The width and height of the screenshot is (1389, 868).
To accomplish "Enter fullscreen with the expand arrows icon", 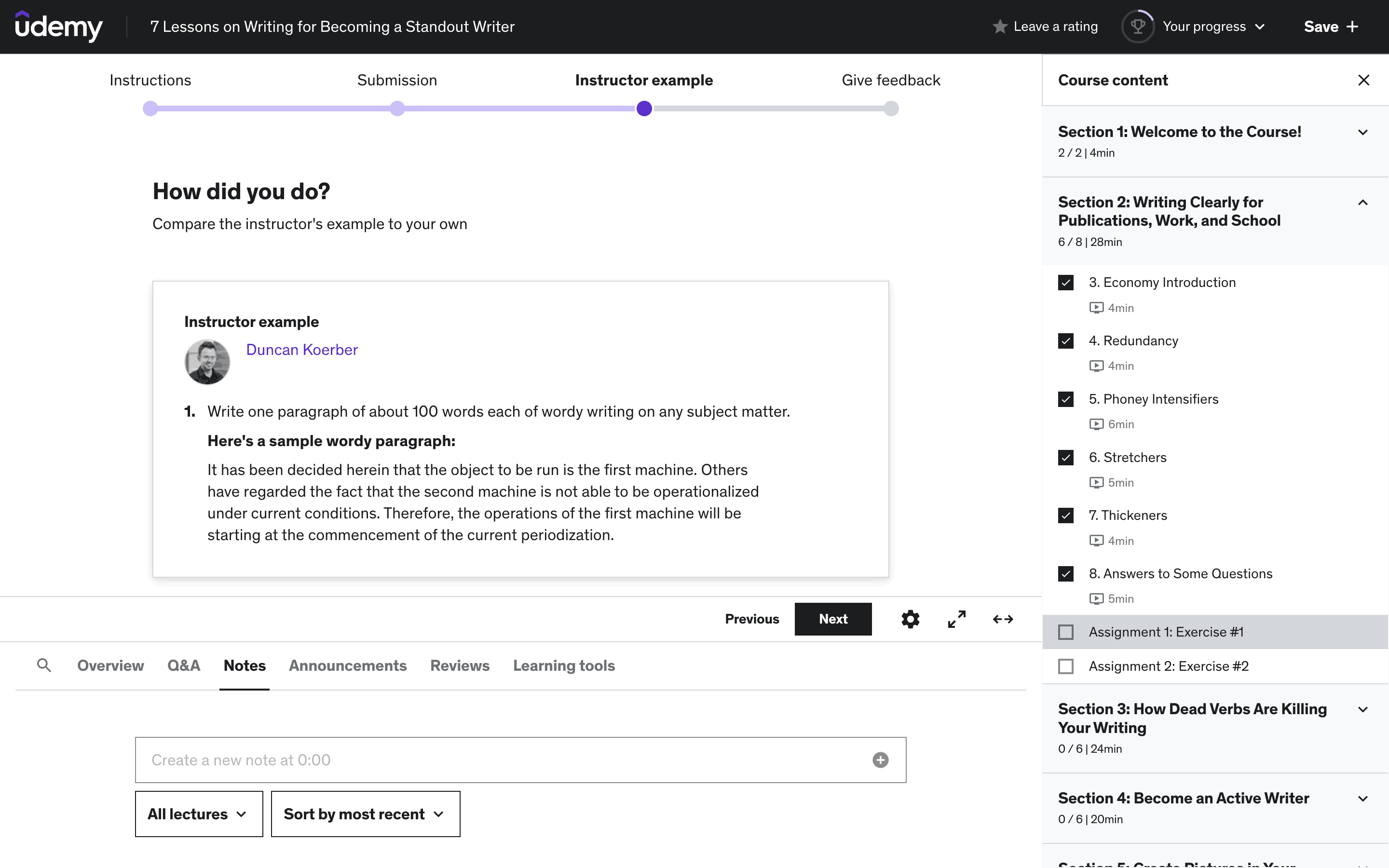I will tap(956, 619).
